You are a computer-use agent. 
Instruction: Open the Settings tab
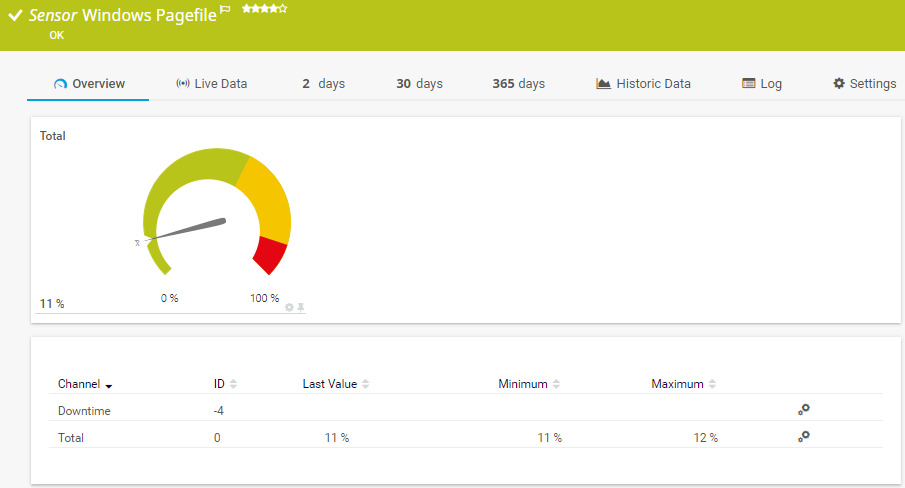tap(864, 84)
